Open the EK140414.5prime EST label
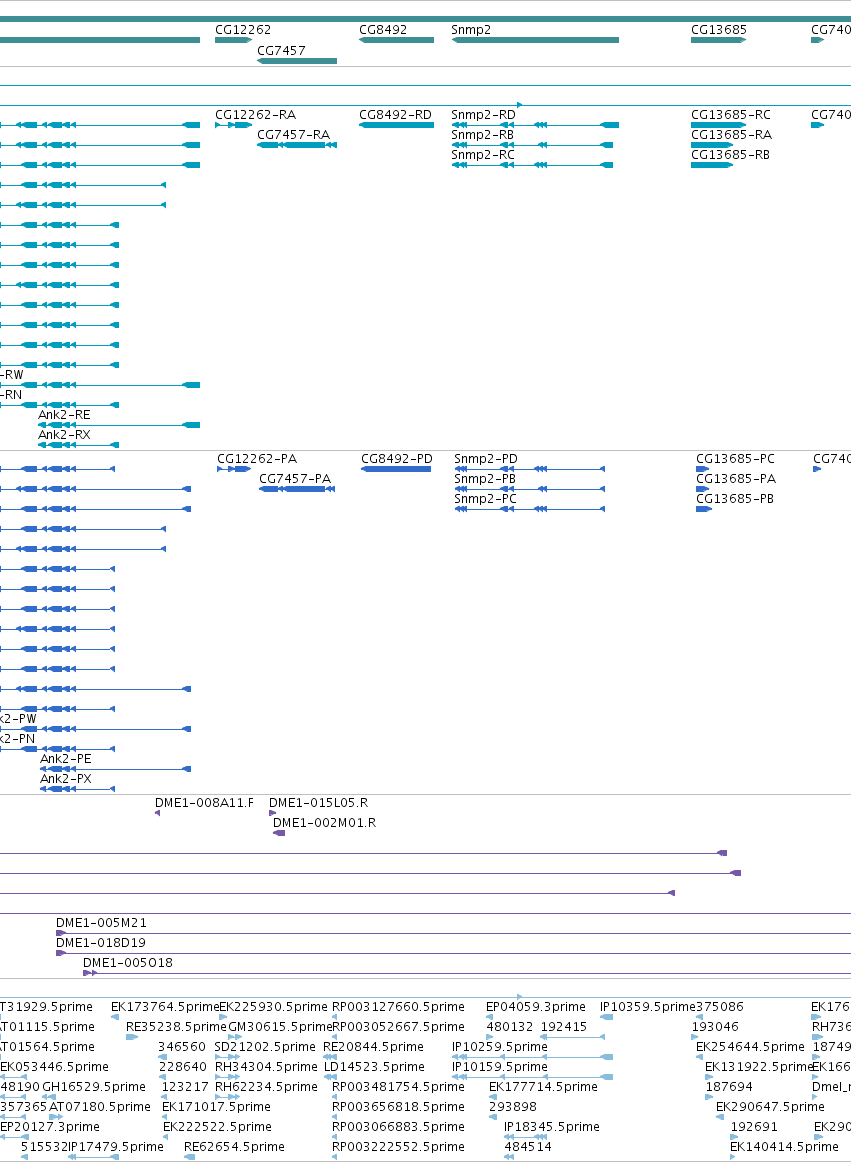The height and width of the screenshot is (1162, 851). [x=785, y=1147]
